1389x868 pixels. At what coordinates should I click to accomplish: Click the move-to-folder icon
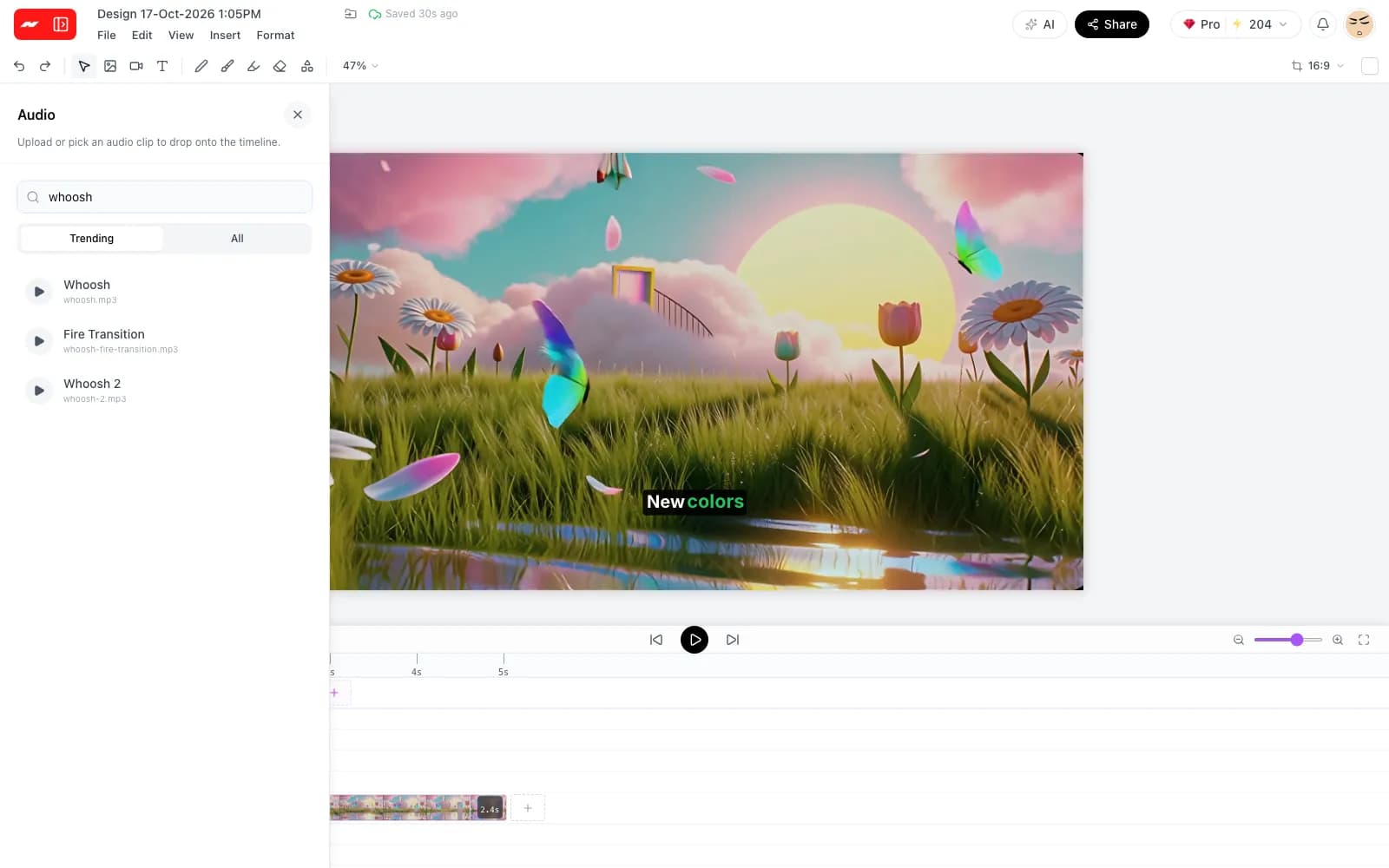point(351,14)
